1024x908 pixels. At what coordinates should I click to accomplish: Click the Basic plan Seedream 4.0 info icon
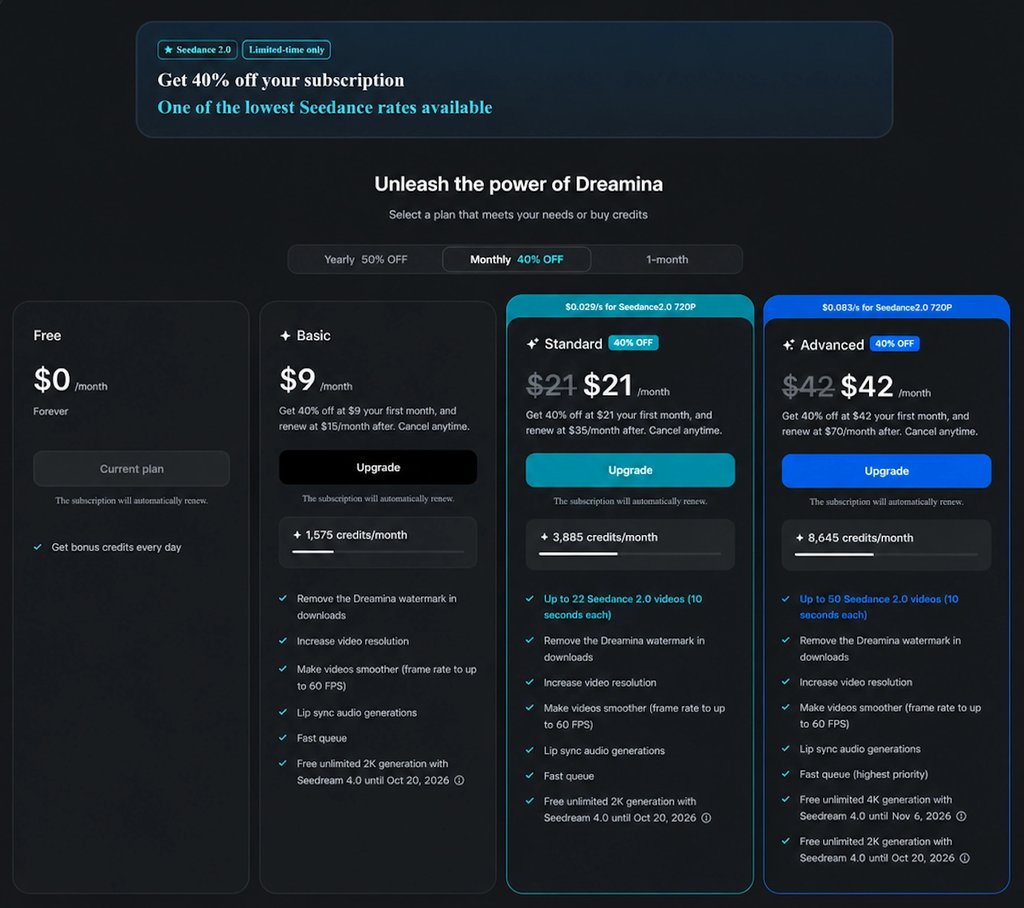(459, 781)
